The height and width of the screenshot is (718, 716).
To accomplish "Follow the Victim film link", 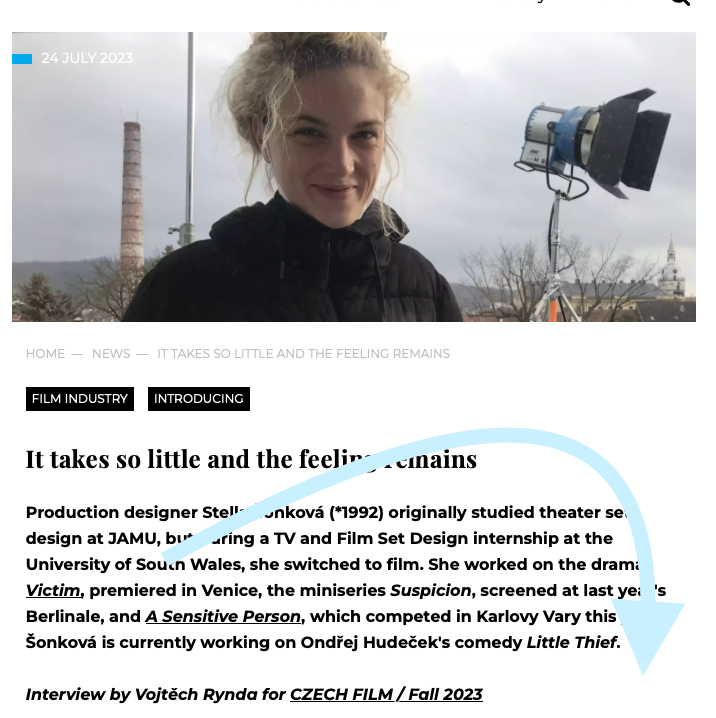I will [x=53, y=591].
